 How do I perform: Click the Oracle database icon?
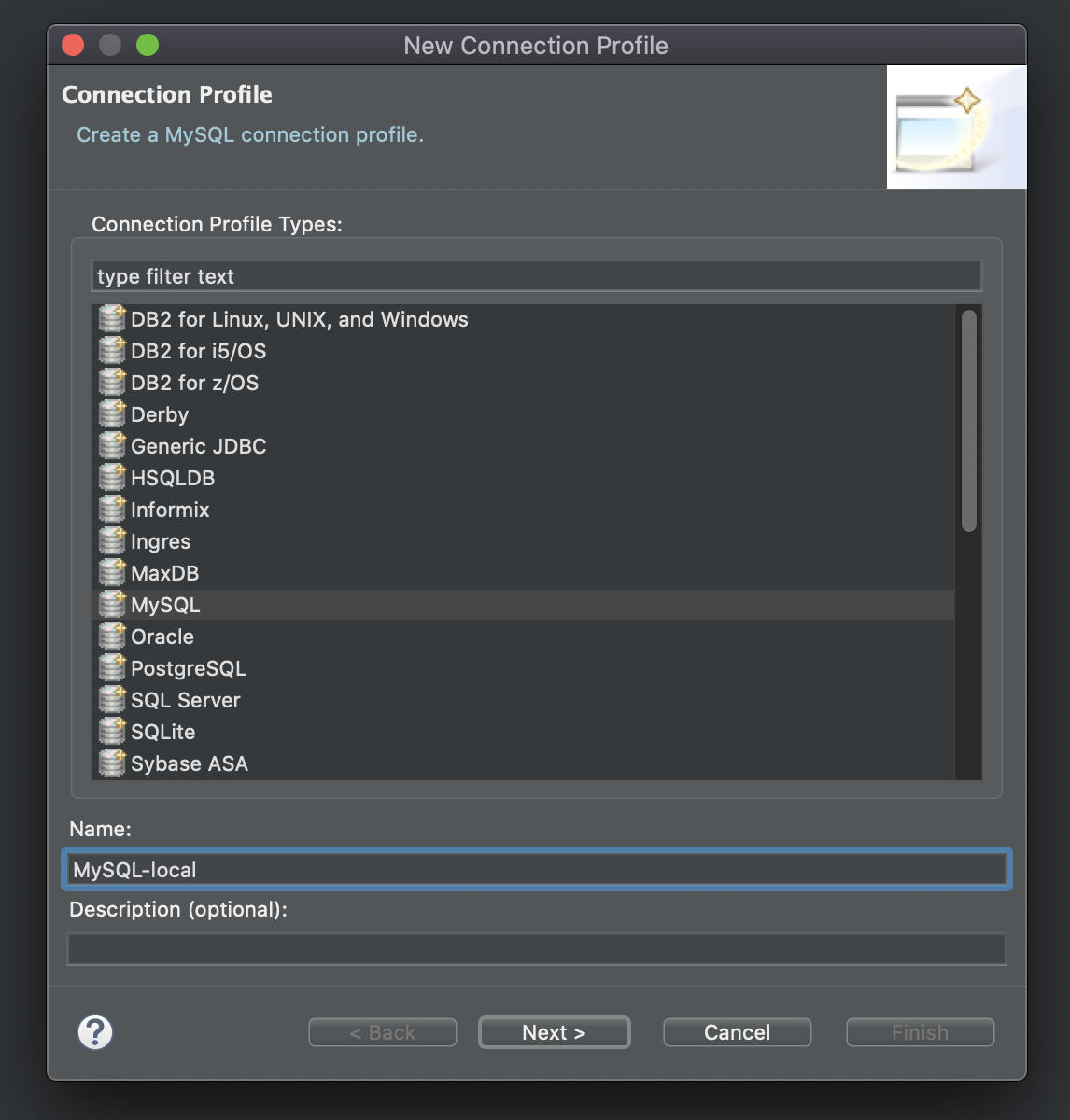pyautogui.click(x=112, y=637)
